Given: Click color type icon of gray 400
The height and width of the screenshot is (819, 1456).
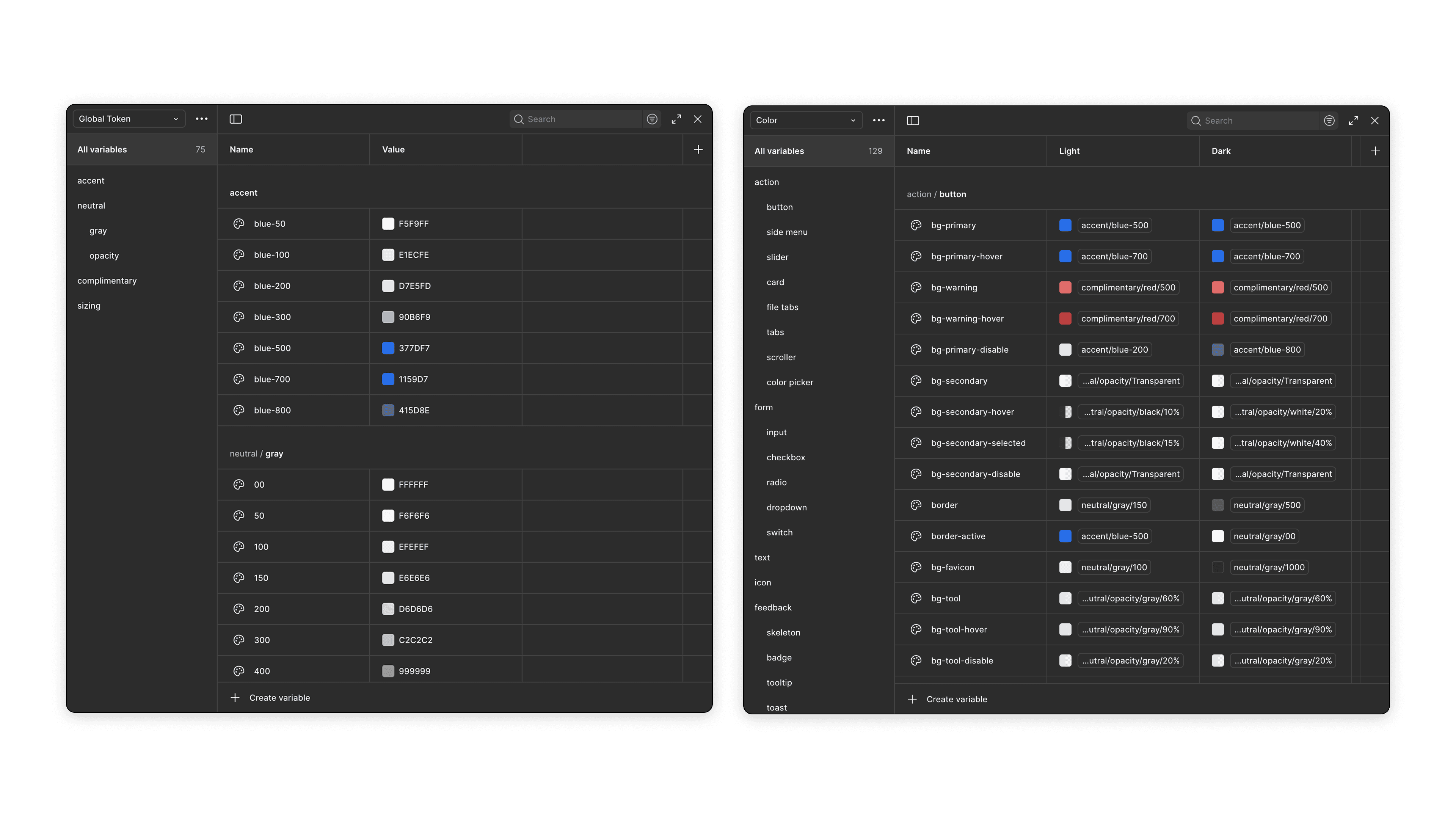Looking at the screenshot, I should pos(238,671).
